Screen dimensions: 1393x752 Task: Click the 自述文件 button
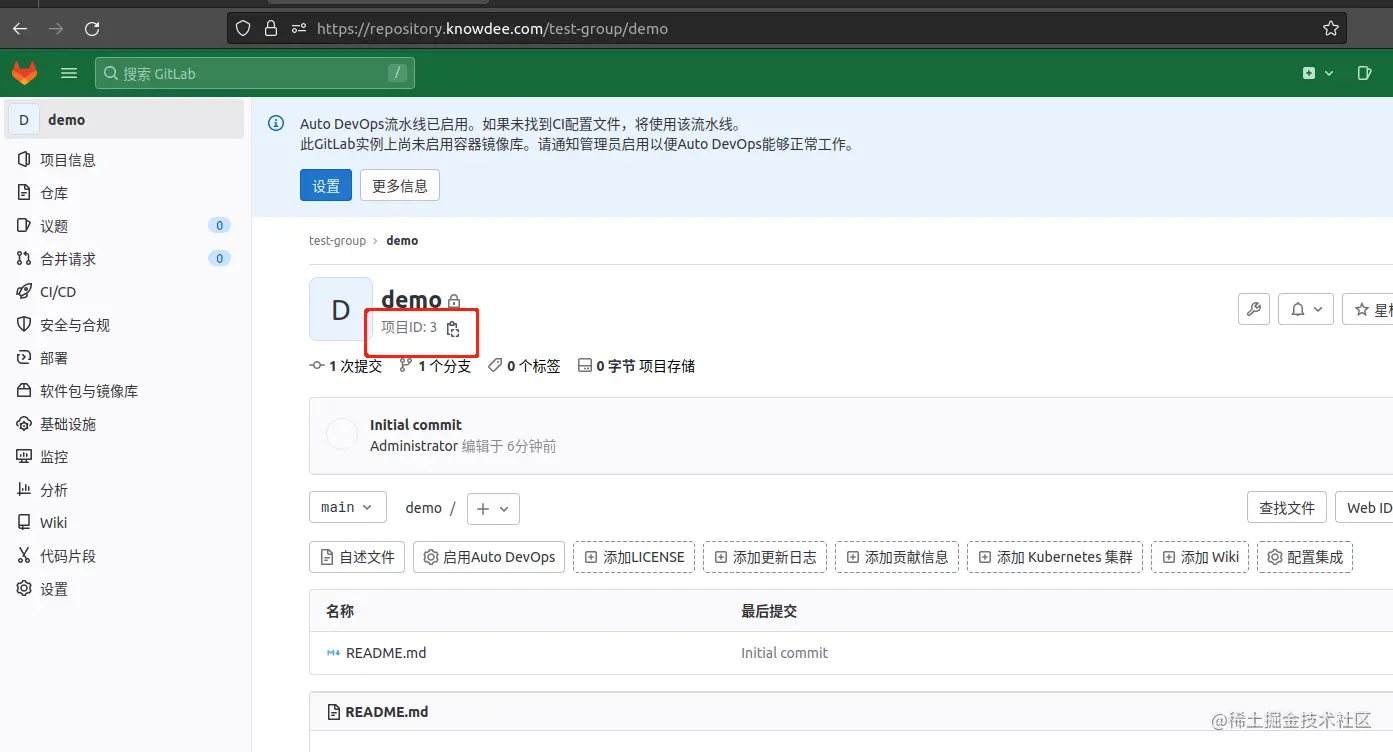[357, 557]
